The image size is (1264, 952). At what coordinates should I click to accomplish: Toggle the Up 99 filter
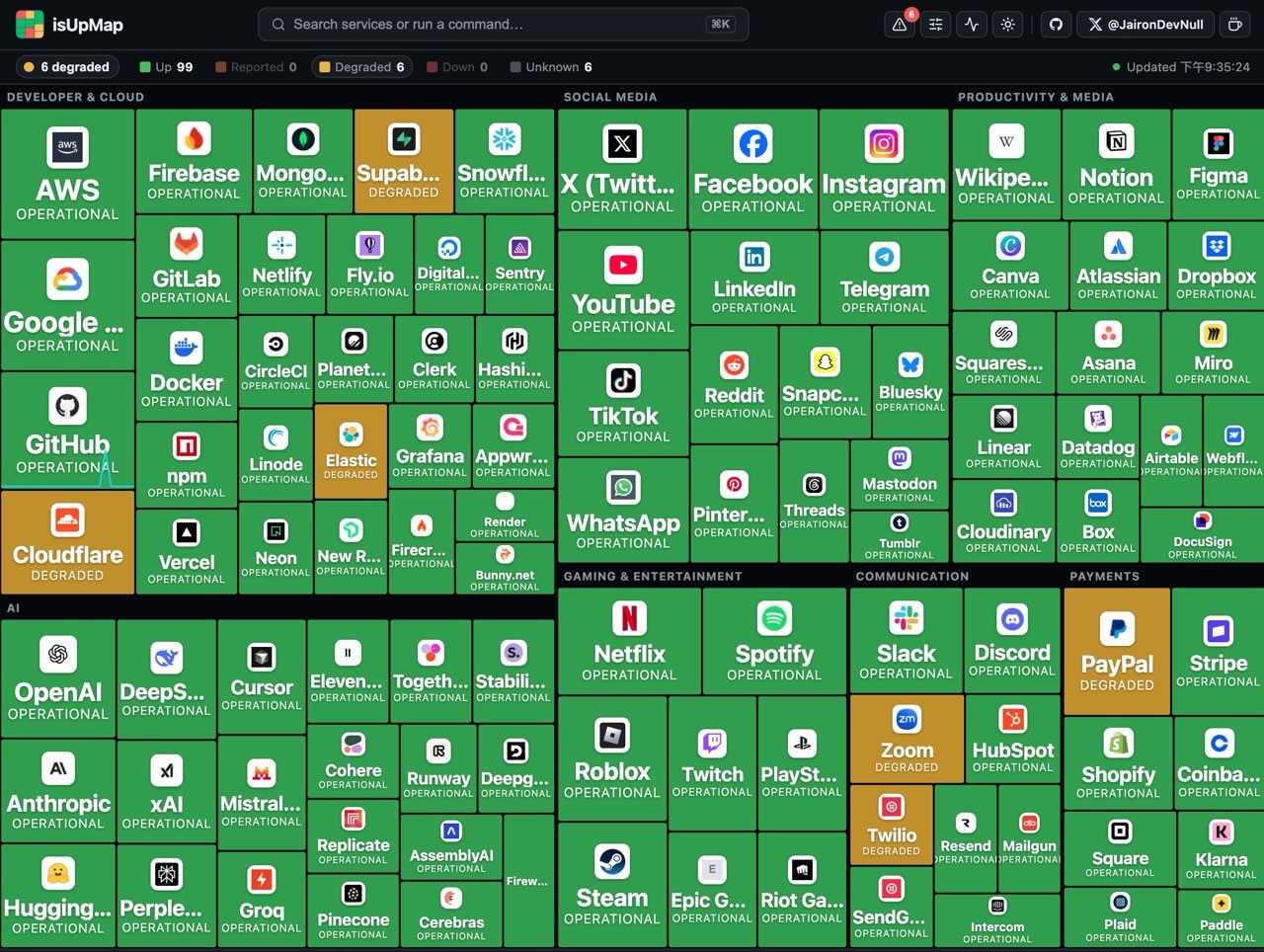[x=166, y=67]
